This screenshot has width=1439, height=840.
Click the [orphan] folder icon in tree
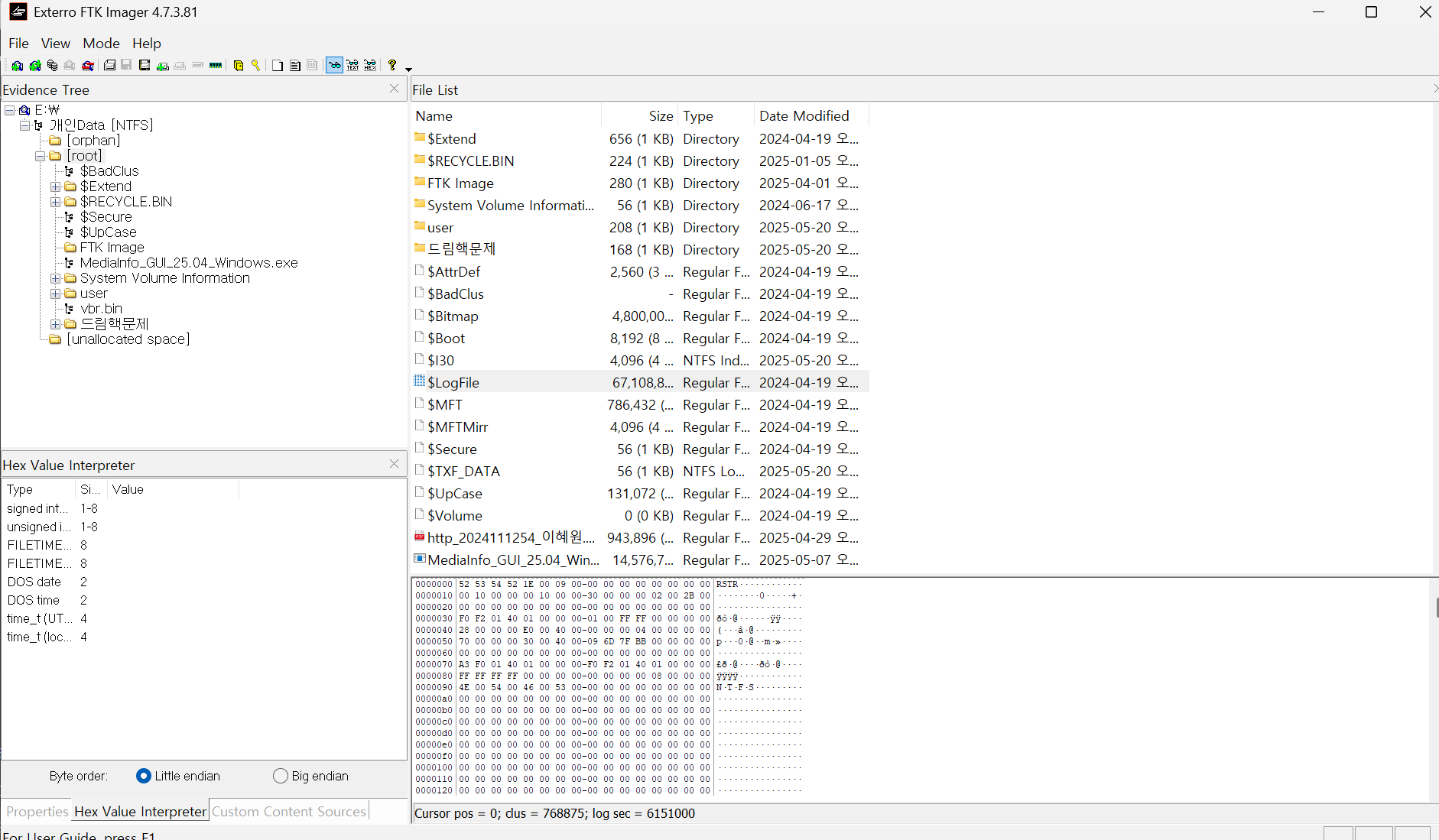click(x=55, y=141)
